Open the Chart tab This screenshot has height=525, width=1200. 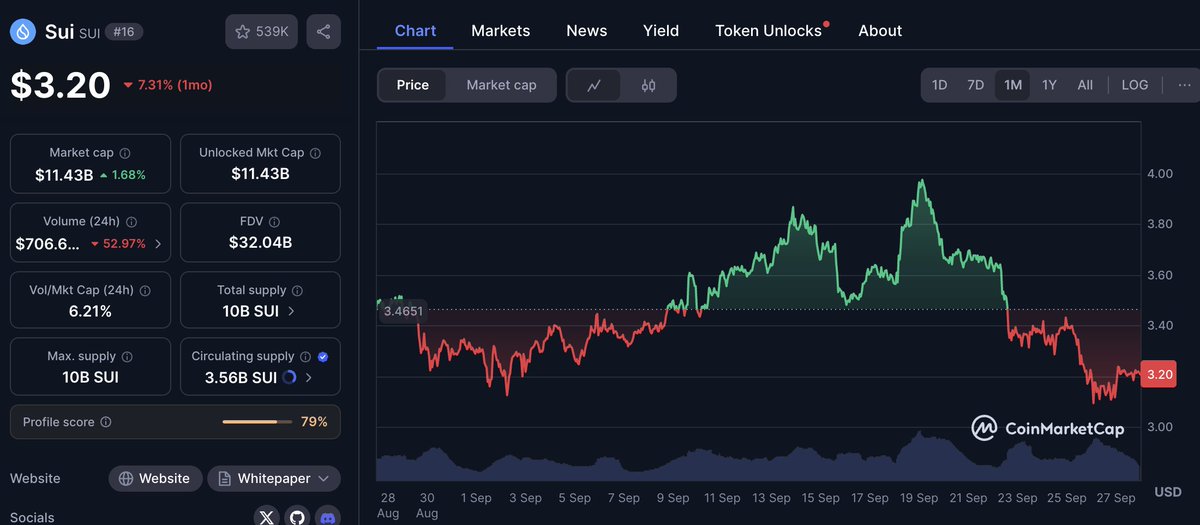point(415,31)
